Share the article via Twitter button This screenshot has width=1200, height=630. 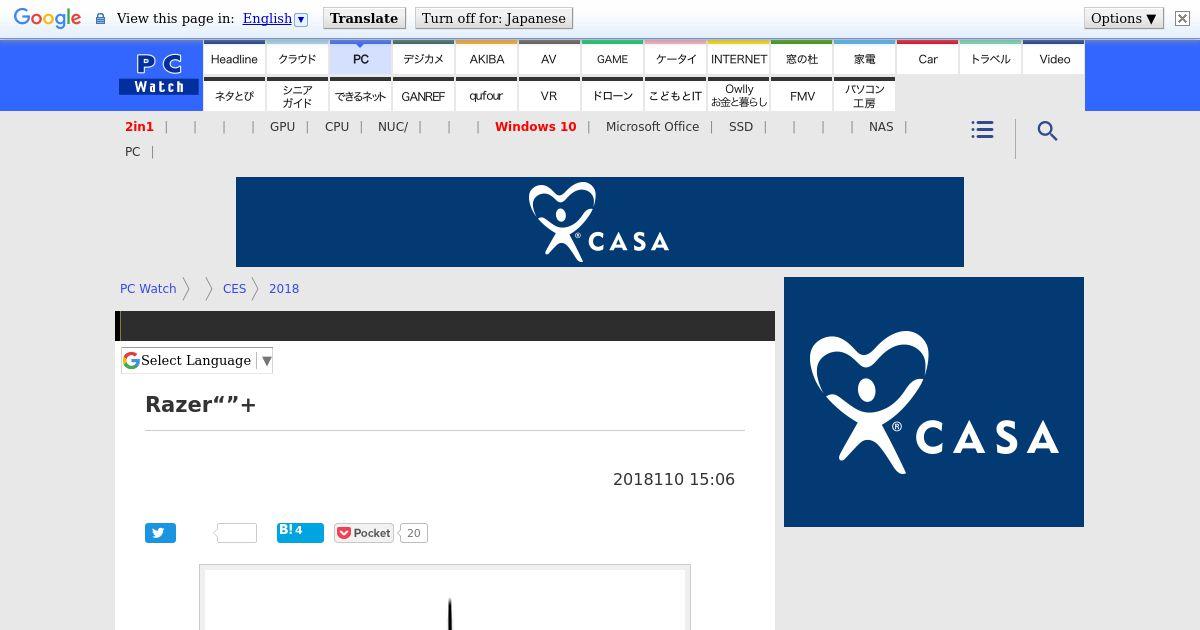click(x=160, y=533)
